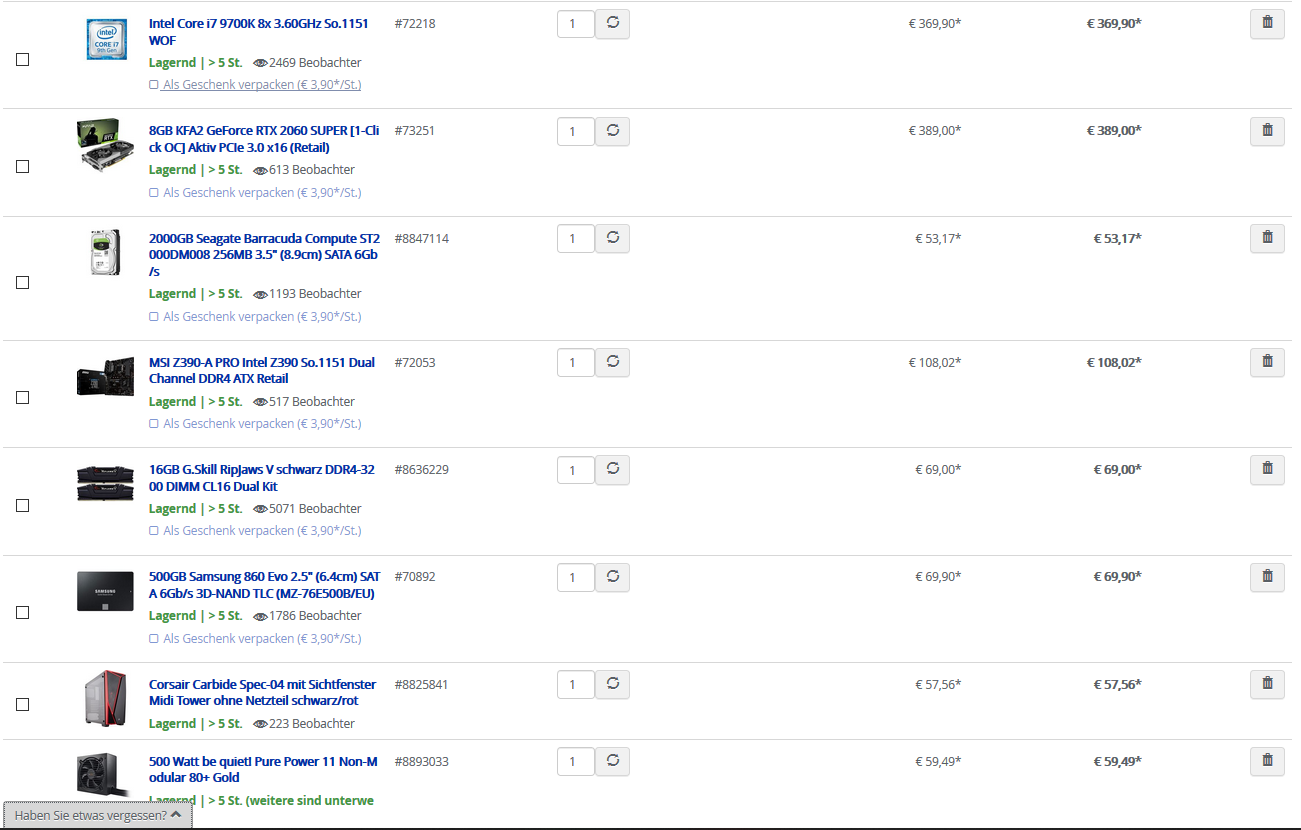Open the MSI motherboard thumbnail
This screenshot has width=1301, height=830.
click(x=105, y=378)
